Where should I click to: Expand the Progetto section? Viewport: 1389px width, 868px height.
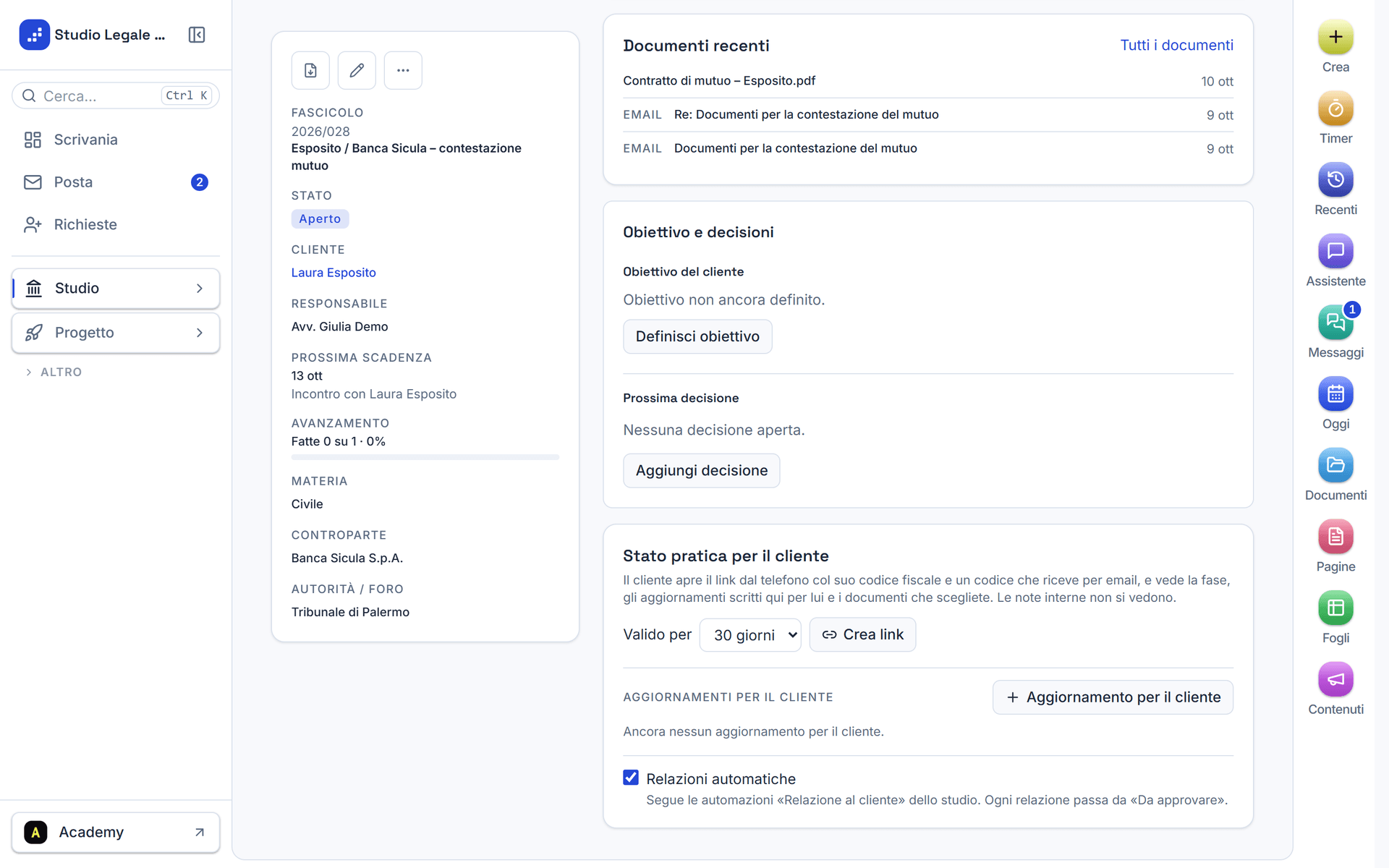pyautogui.click(x=116, y=333)
